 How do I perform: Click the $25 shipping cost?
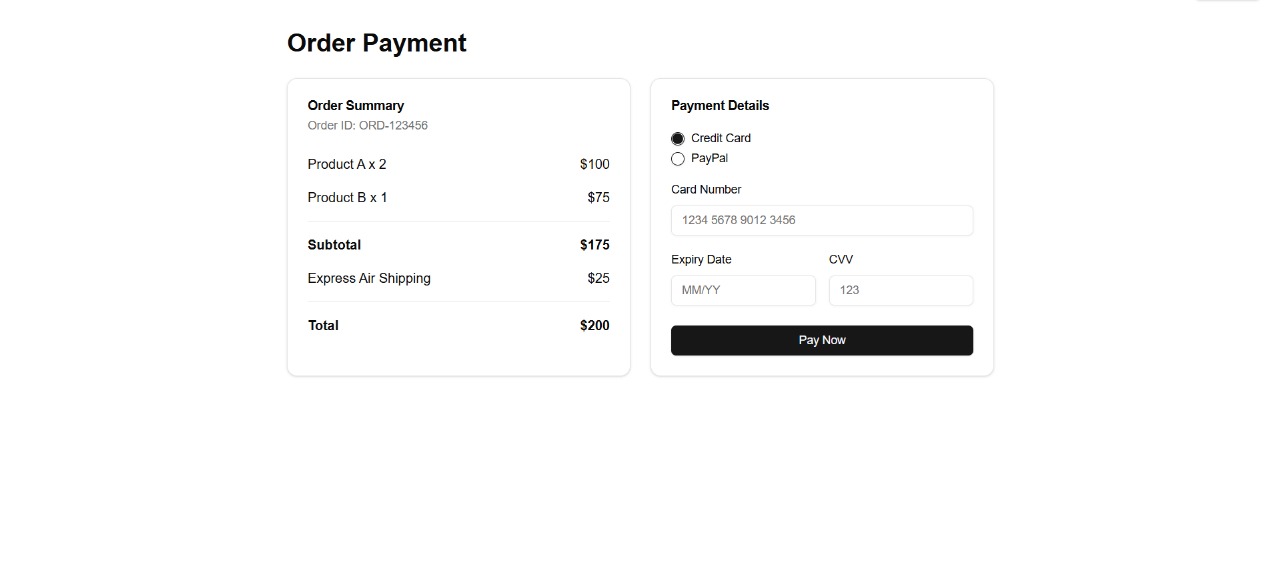[x=598, y=278]
